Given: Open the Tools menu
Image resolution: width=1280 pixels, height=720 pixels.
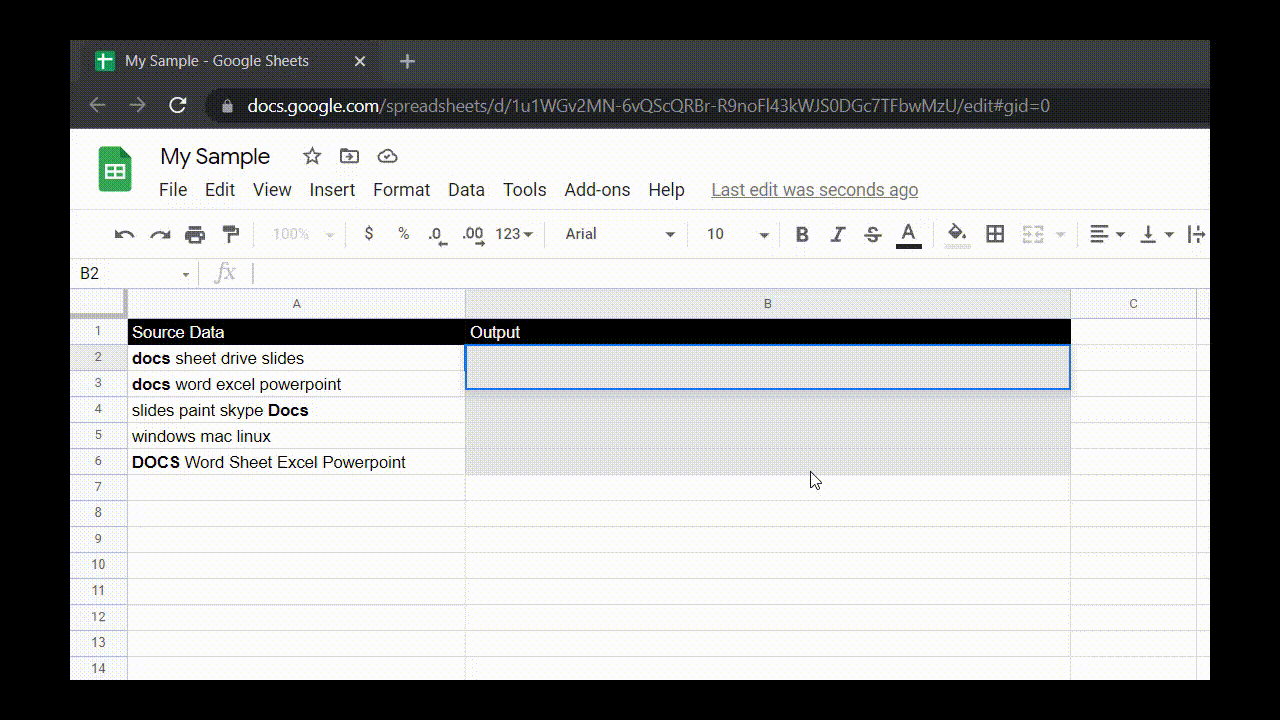Looking at the screenshot, I should point(524,190).
